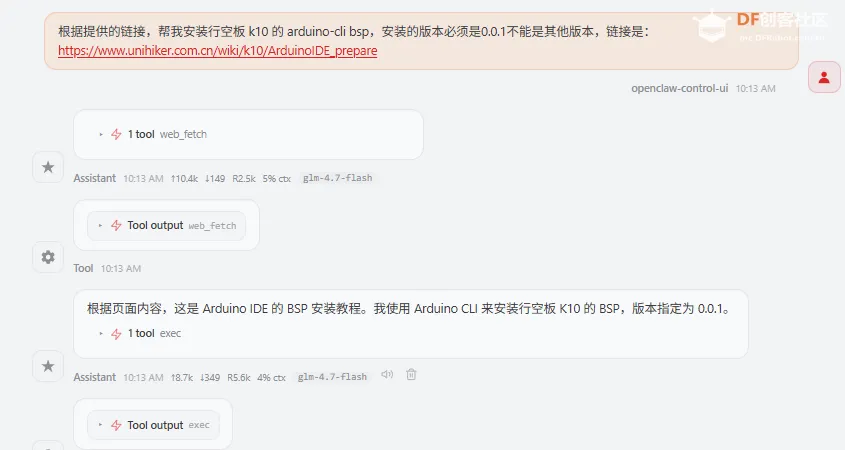This screenshot has height=450, width=845.
Task: Click the user avatar icon
Action: coord(824,78)
